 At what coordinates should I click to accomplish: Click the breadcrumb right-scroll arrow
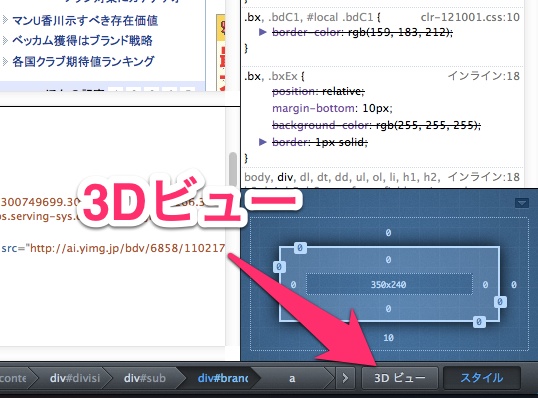coord(345,378)
